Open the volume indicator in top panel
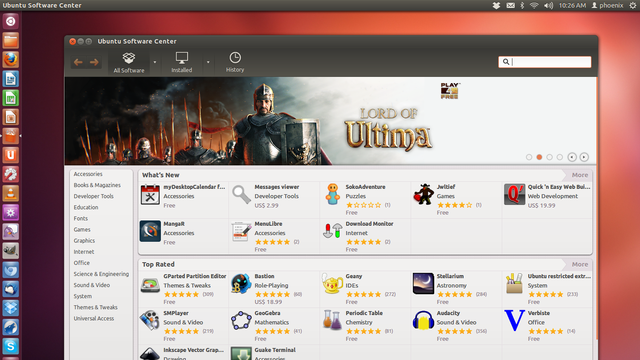 (549, 5)
